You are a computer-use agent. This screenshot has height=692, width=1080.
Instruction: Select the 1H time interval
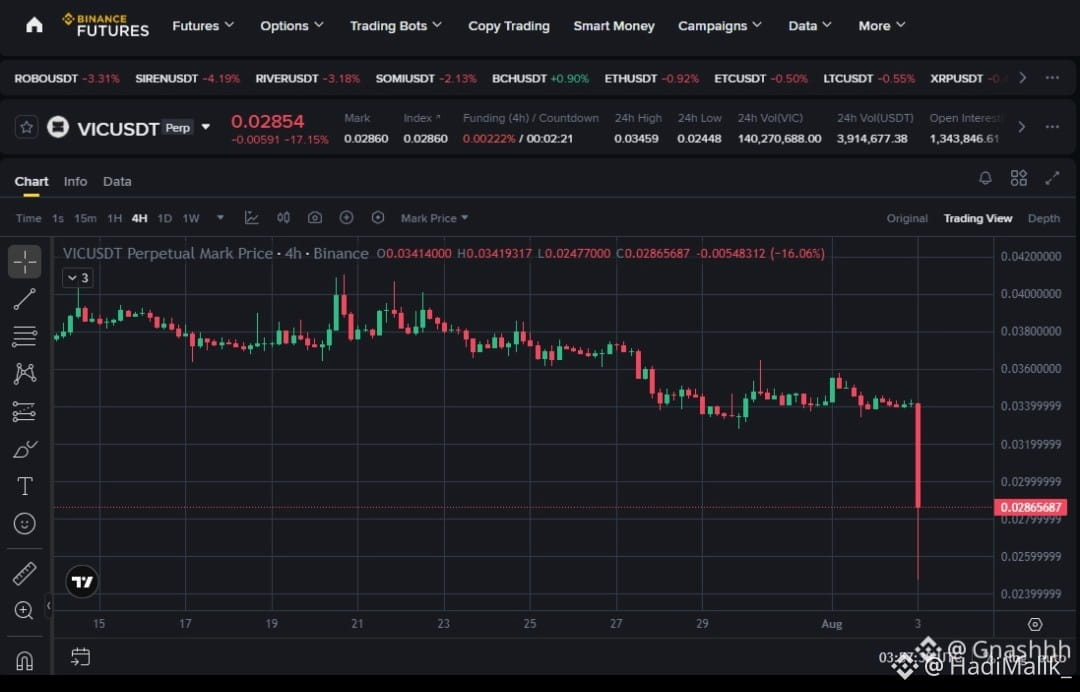[x=114, y=218]
